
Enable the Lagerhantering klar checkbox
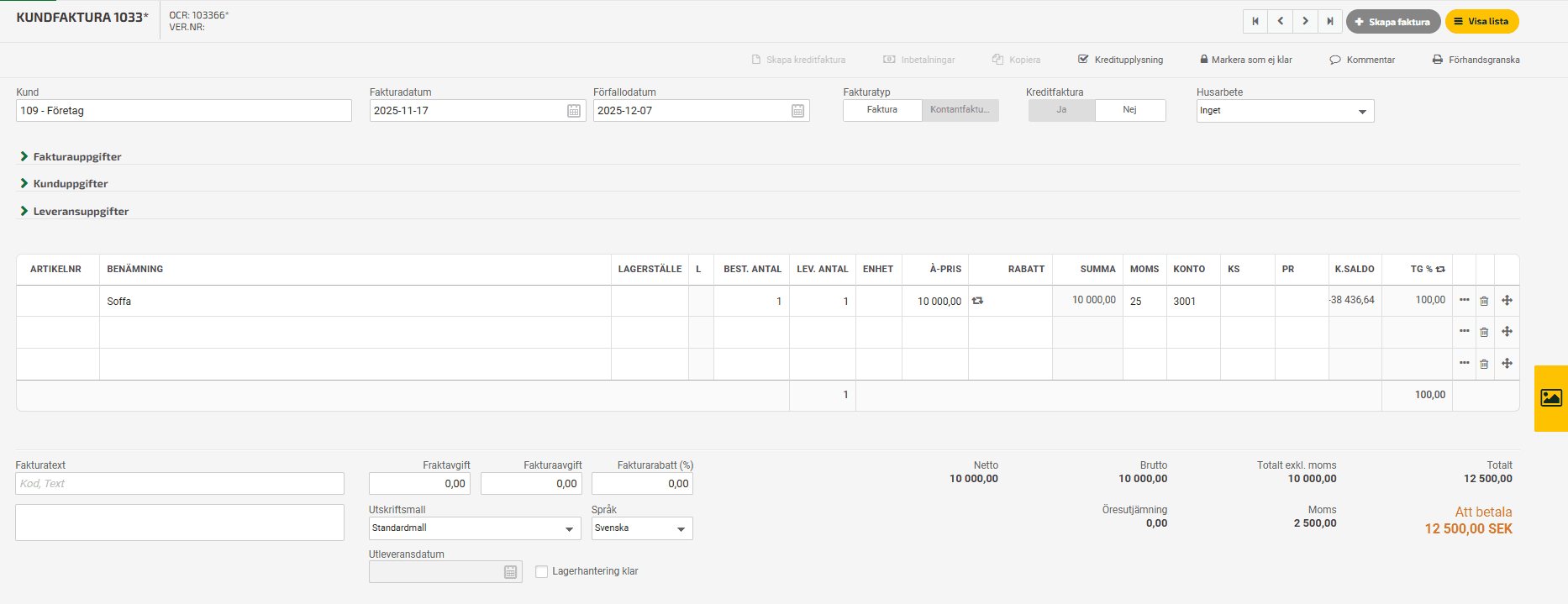click(542, 572)
